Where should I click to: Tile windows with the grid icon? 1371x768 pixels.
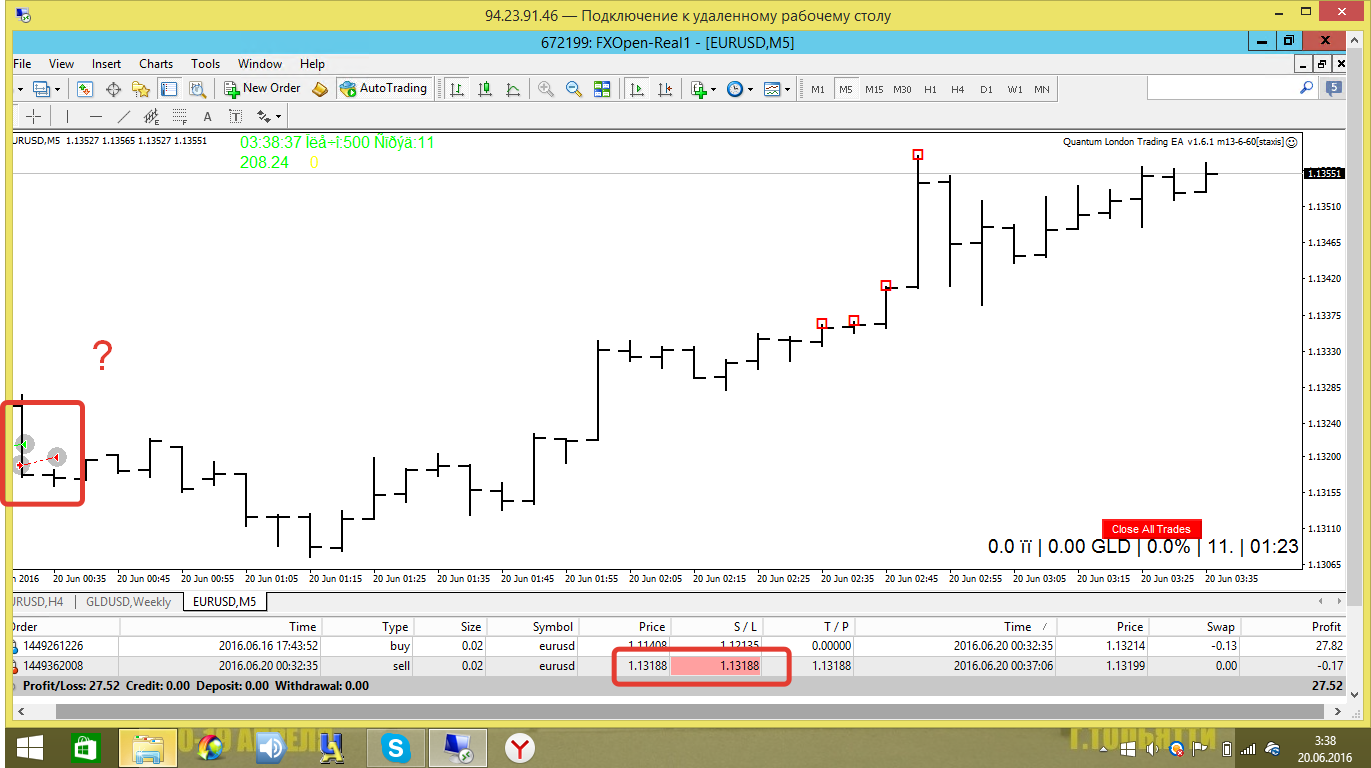point(602,89)
